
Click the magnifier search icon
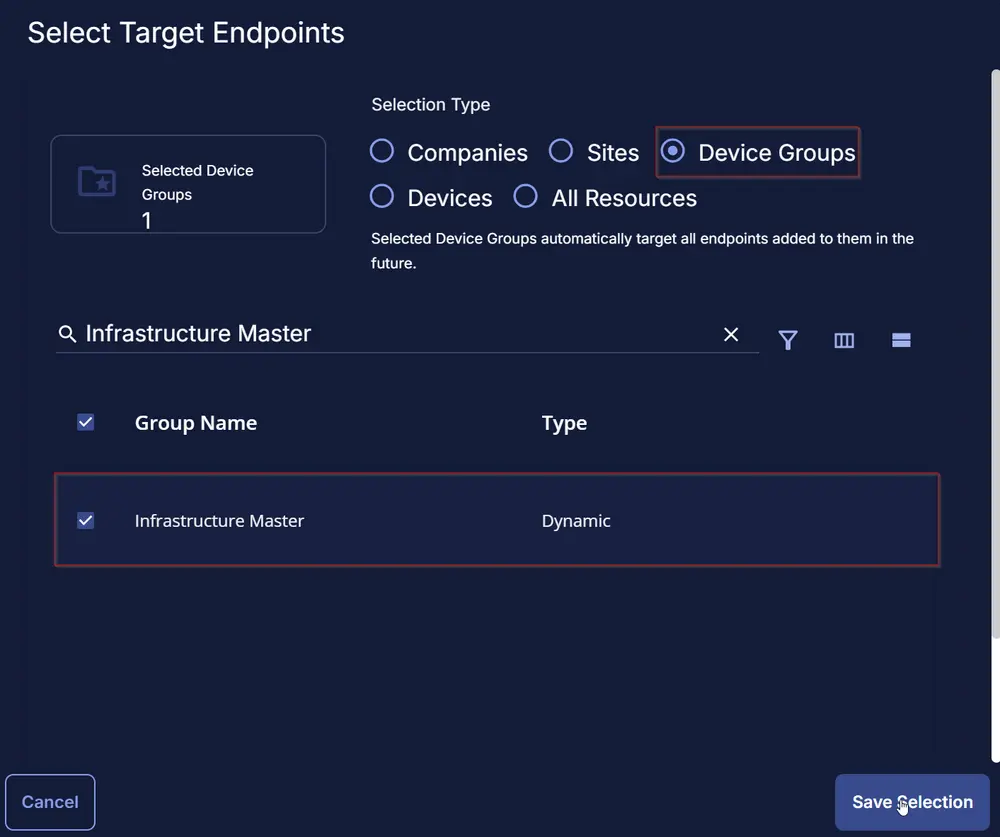coord(67,334)
